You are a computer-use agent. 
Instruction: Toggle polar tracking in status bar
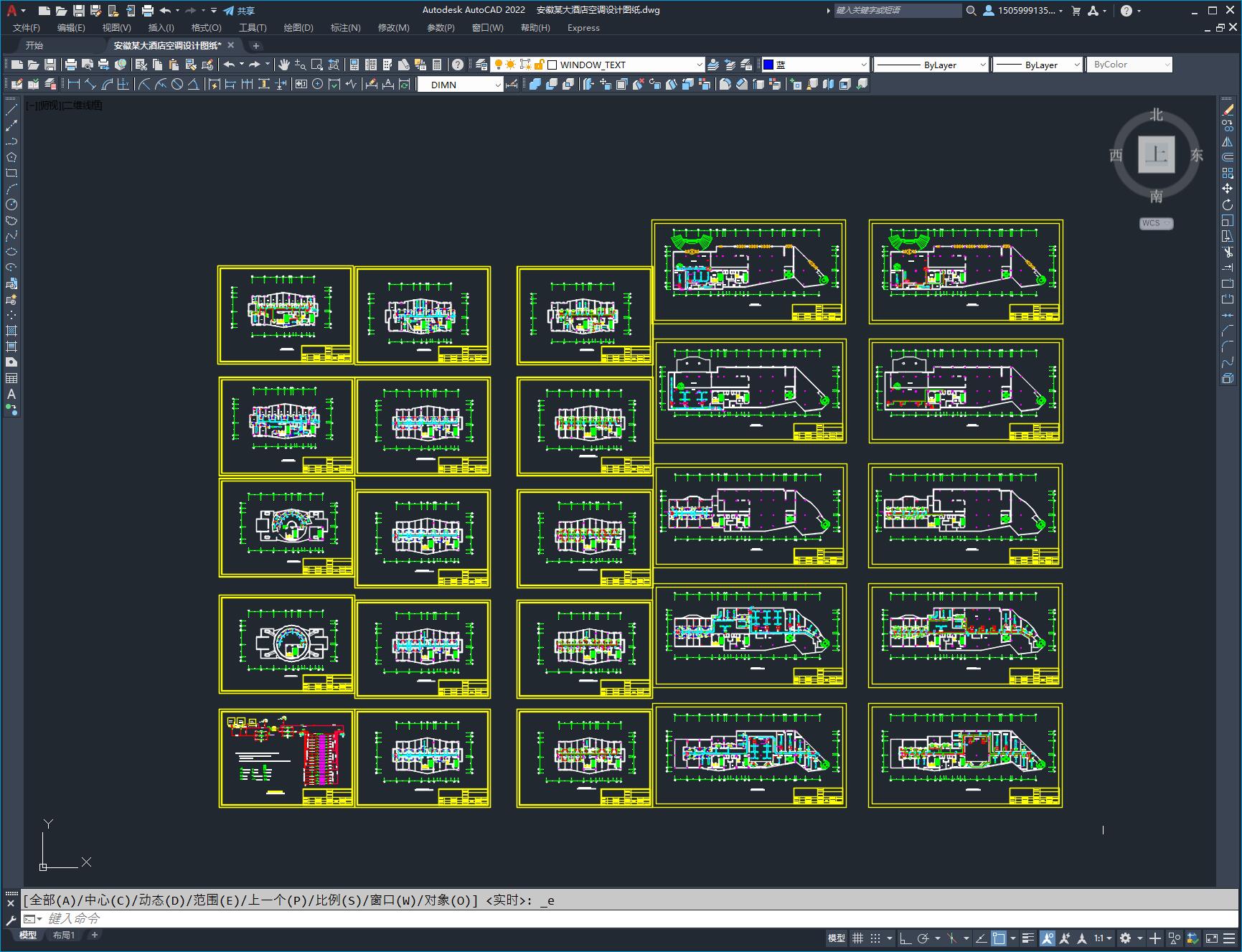tap(923, 938)
